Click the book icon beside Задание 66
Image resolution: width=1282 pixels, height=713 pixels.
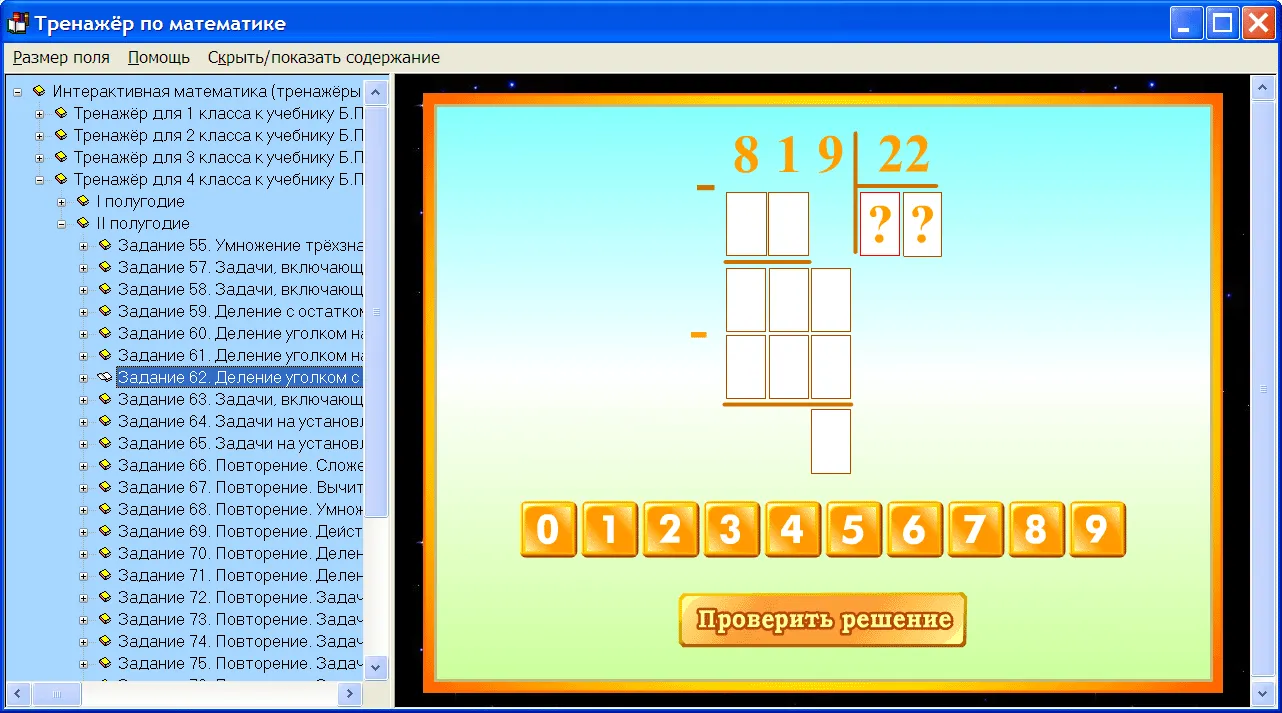pyautogui.click(x=105, y=465)
